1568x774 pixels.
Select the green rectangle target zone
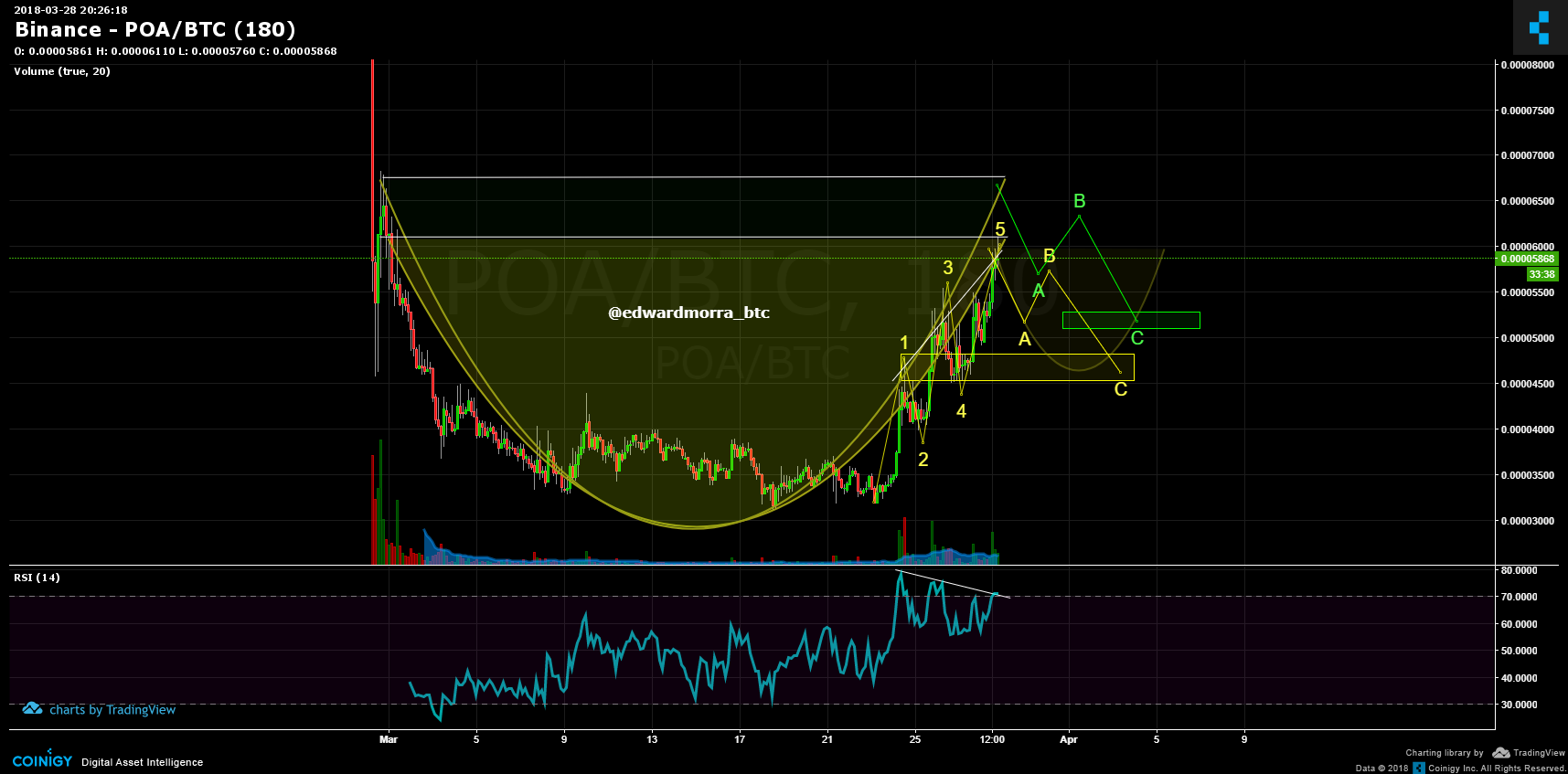[x=1131, y=320]
